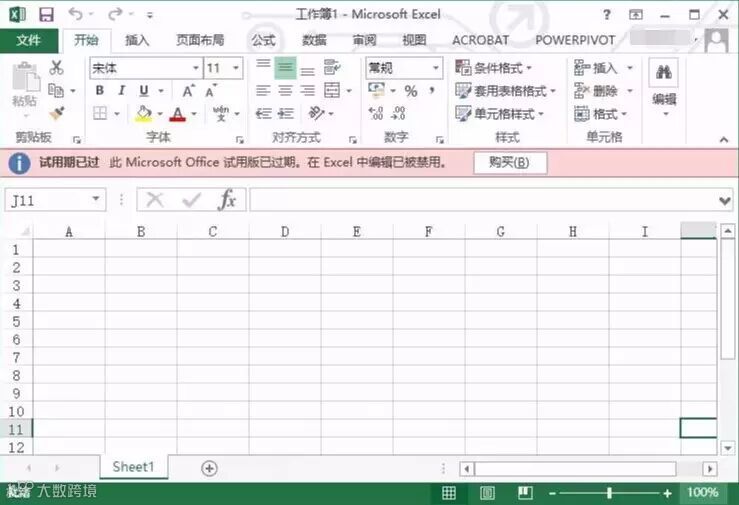Open the 宋体 font name dropdown
The width and height of the screenshot is (739, 505).
coord(196,68)
